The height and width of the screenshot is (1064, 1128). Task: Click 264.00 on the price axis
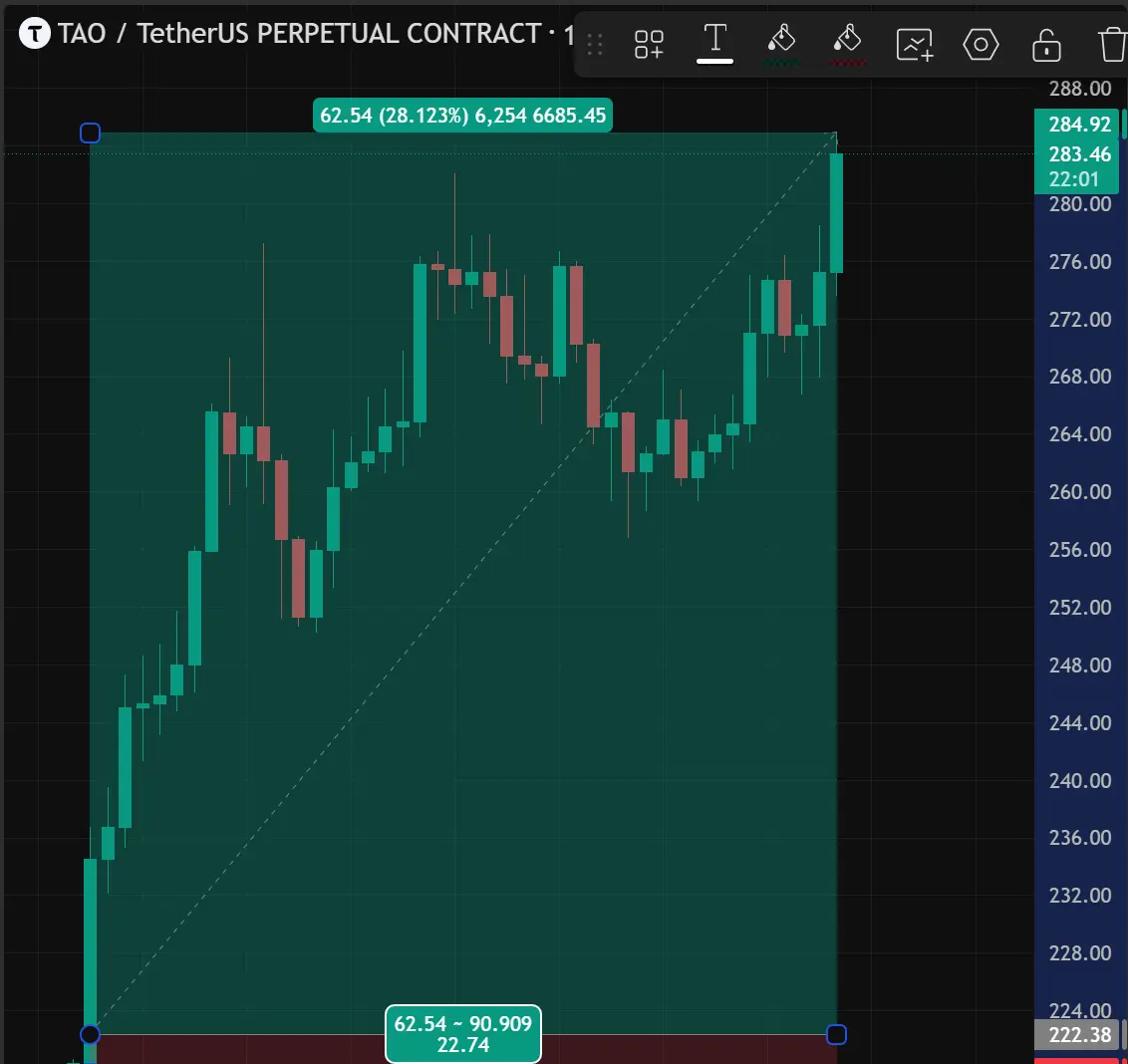pyautogui.click(x=1080, y=433)
